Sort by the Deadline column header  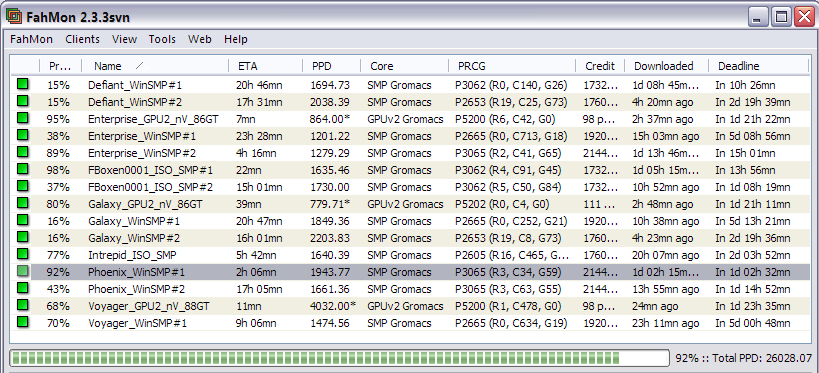pyautogui.click(x=758, y=66)
